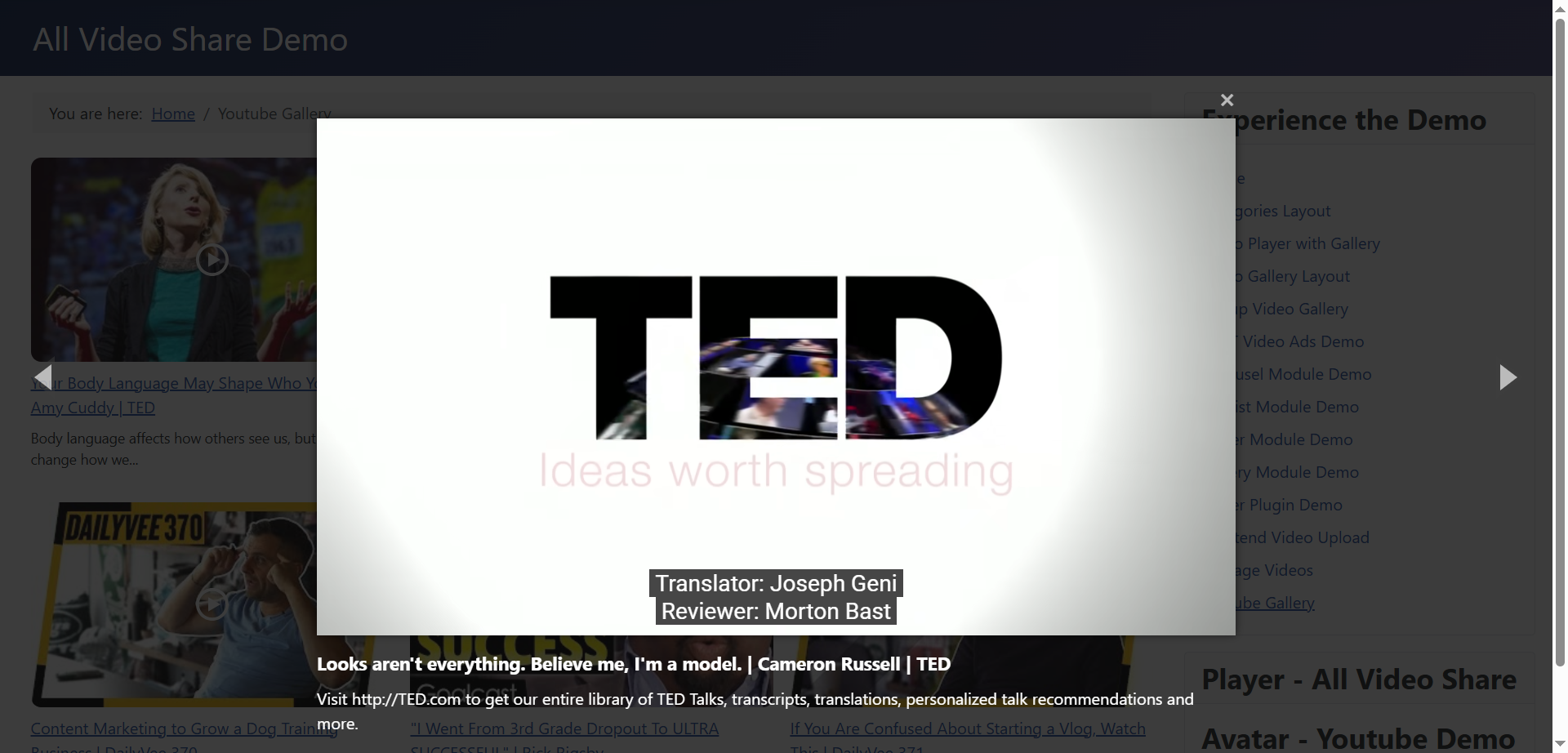Click the page scrollbar down arrow

(1560, 745)
